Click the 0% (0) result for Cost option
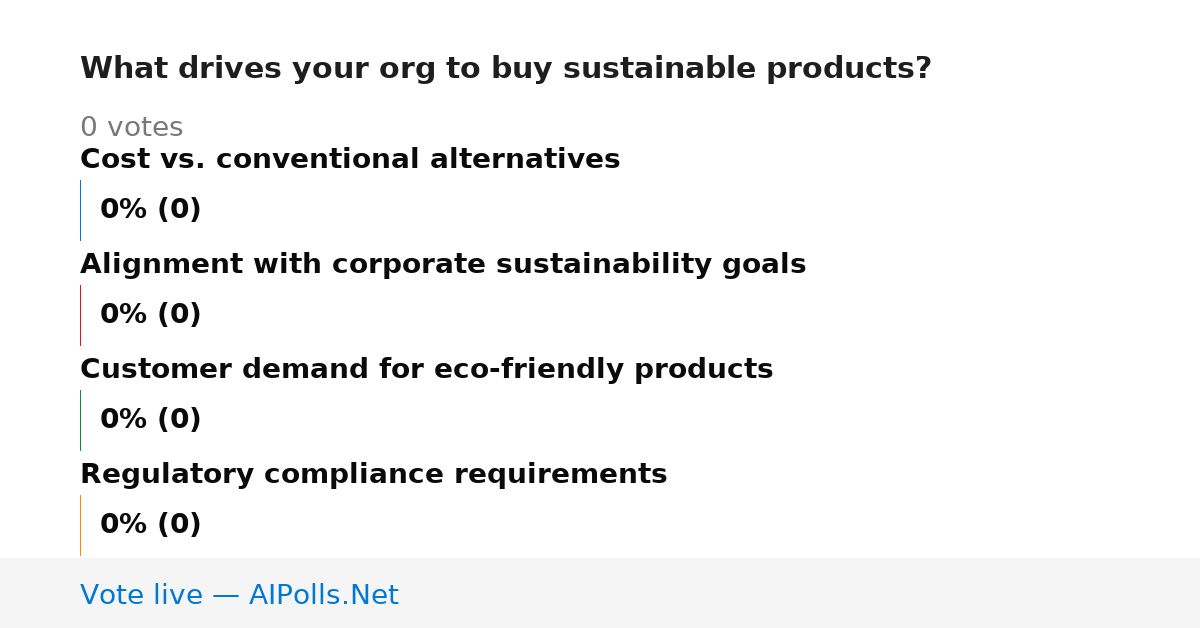This screenshot has width=1200, height=628. pos(150,210)
